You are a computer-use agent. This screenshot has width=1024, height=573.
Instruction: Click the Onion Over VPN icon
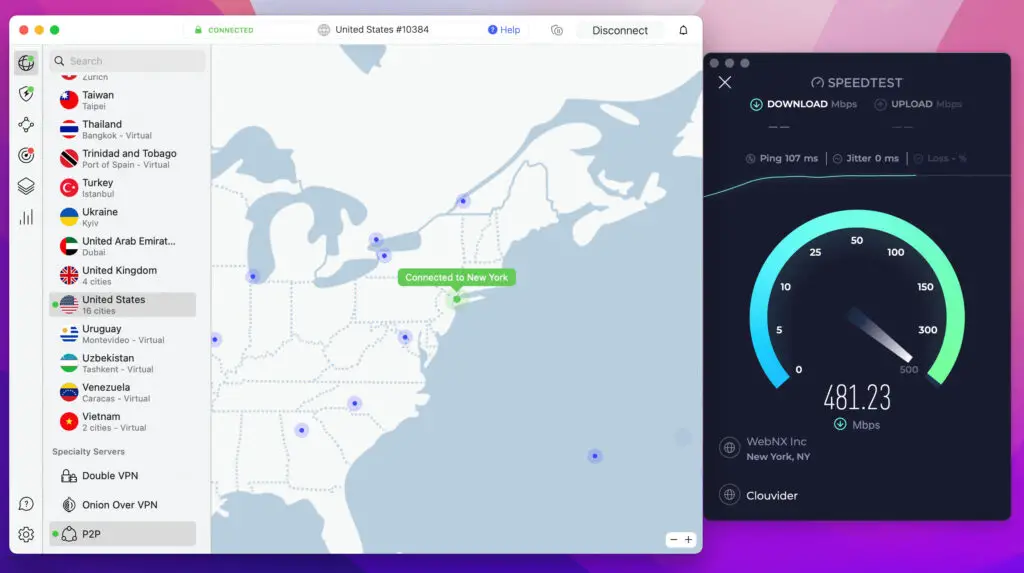click(69, 505)
